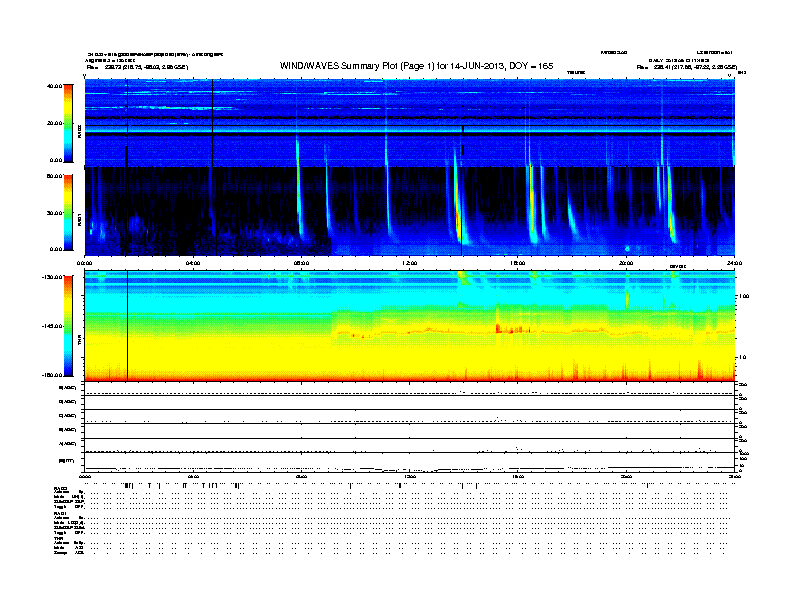Screen dimensions: 792x612
Task: Click the 08:00 tick label below RAD1 spectrogram
Action: pyautogui.click(x=301, y=263)
